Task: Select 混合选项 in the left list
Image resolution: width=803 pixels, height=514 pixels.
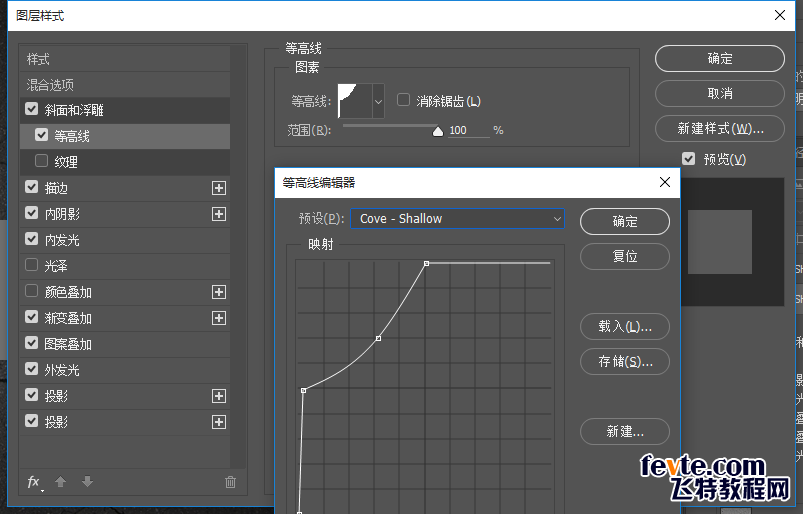Action: [x=125, y=84]
